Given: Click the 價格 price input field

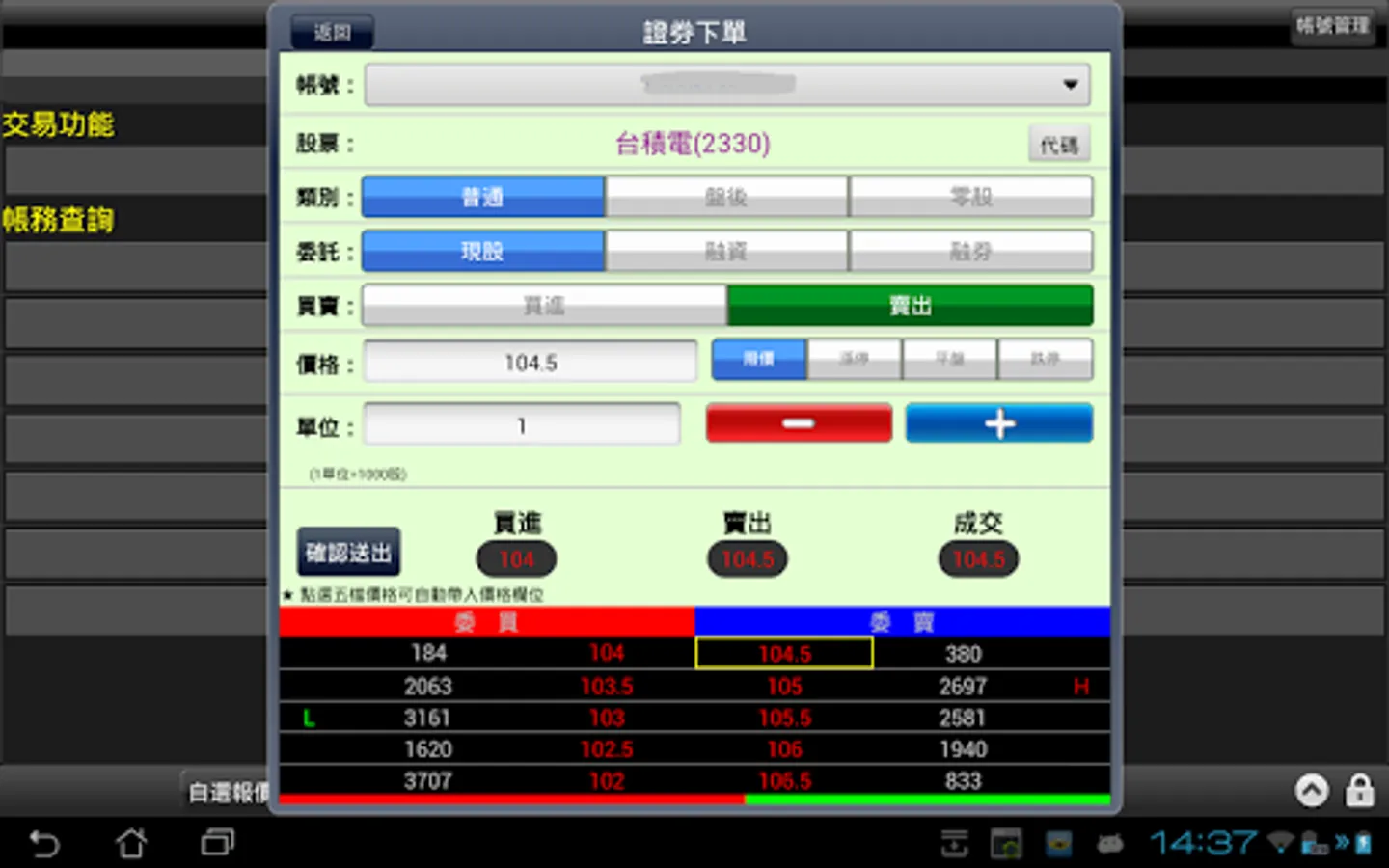Looking at the screenshot, I should (x=531, y=363).
